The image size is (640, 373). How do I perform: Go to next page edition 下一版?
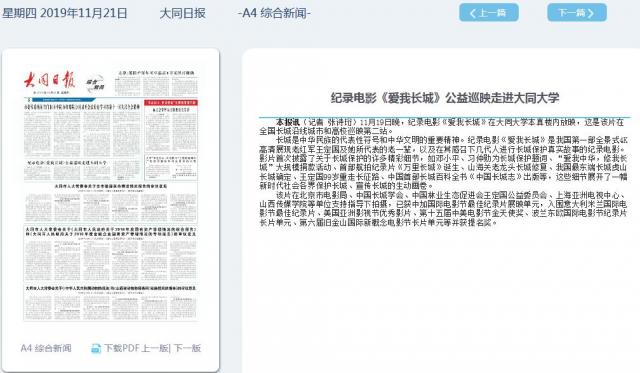(187, 348)
